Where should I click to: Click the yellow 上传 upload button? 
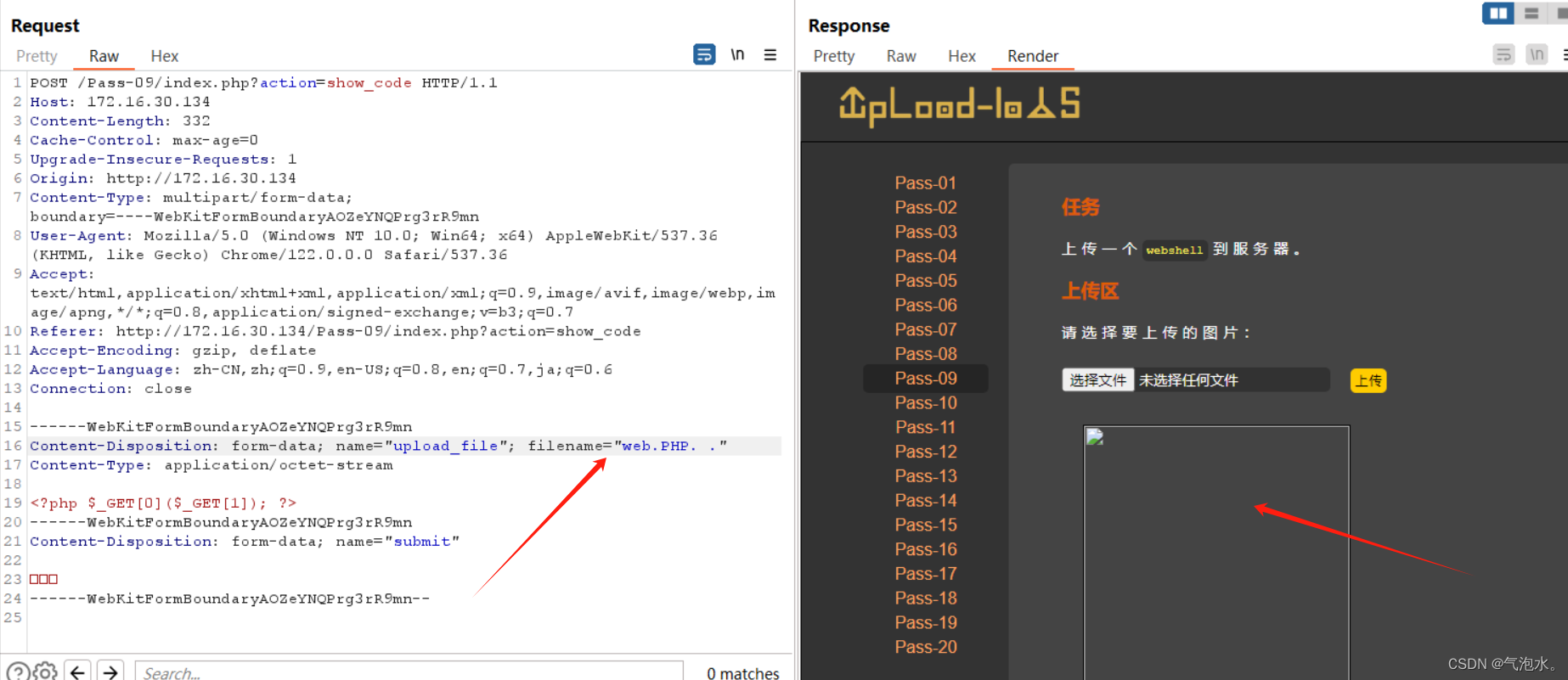(x=1368, y=380)
